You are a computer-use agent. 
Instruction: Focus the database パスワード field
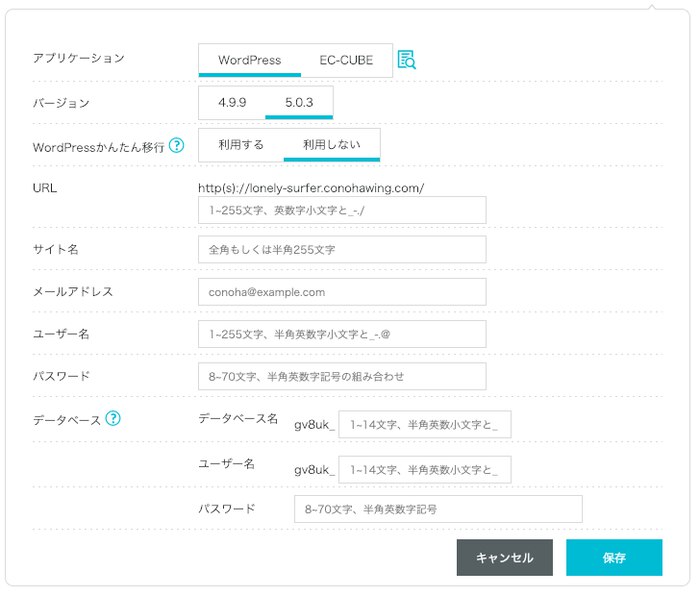[438, 509]
